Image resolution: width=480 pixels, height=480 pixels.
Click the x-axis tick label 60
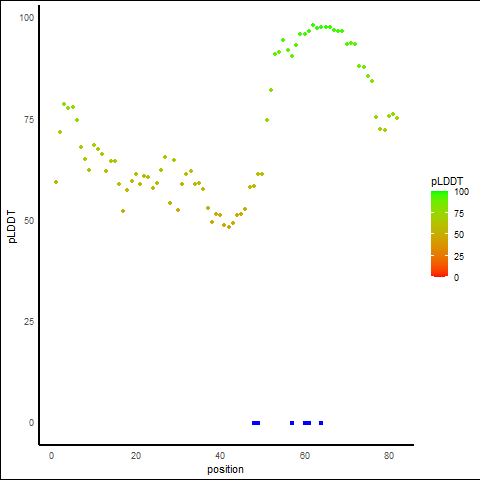(x=305, y=456)
